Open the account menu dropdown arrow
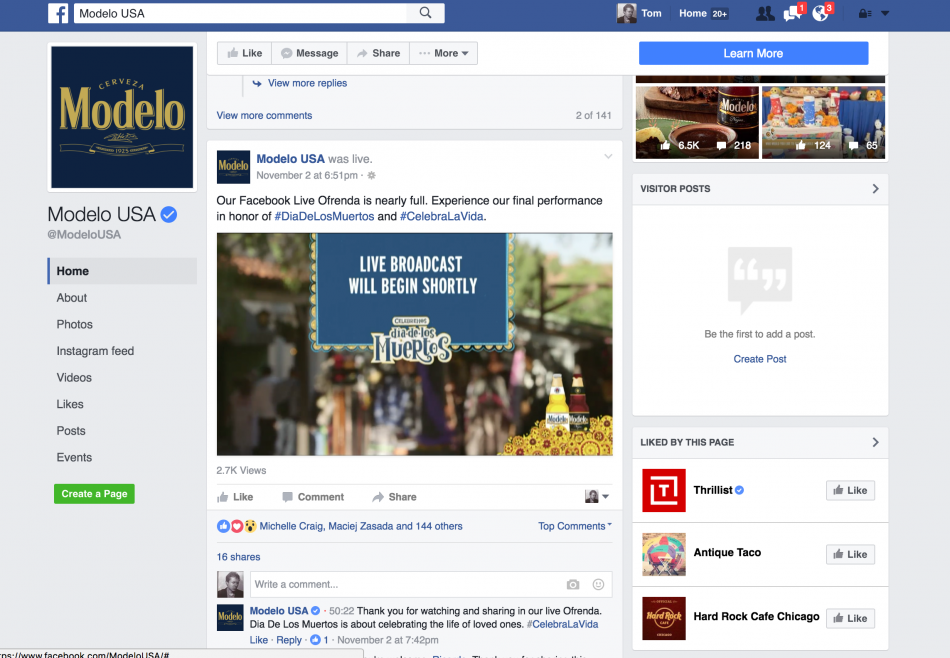The height and width of the screenshot is (658, 950). [x=885, y=13]
